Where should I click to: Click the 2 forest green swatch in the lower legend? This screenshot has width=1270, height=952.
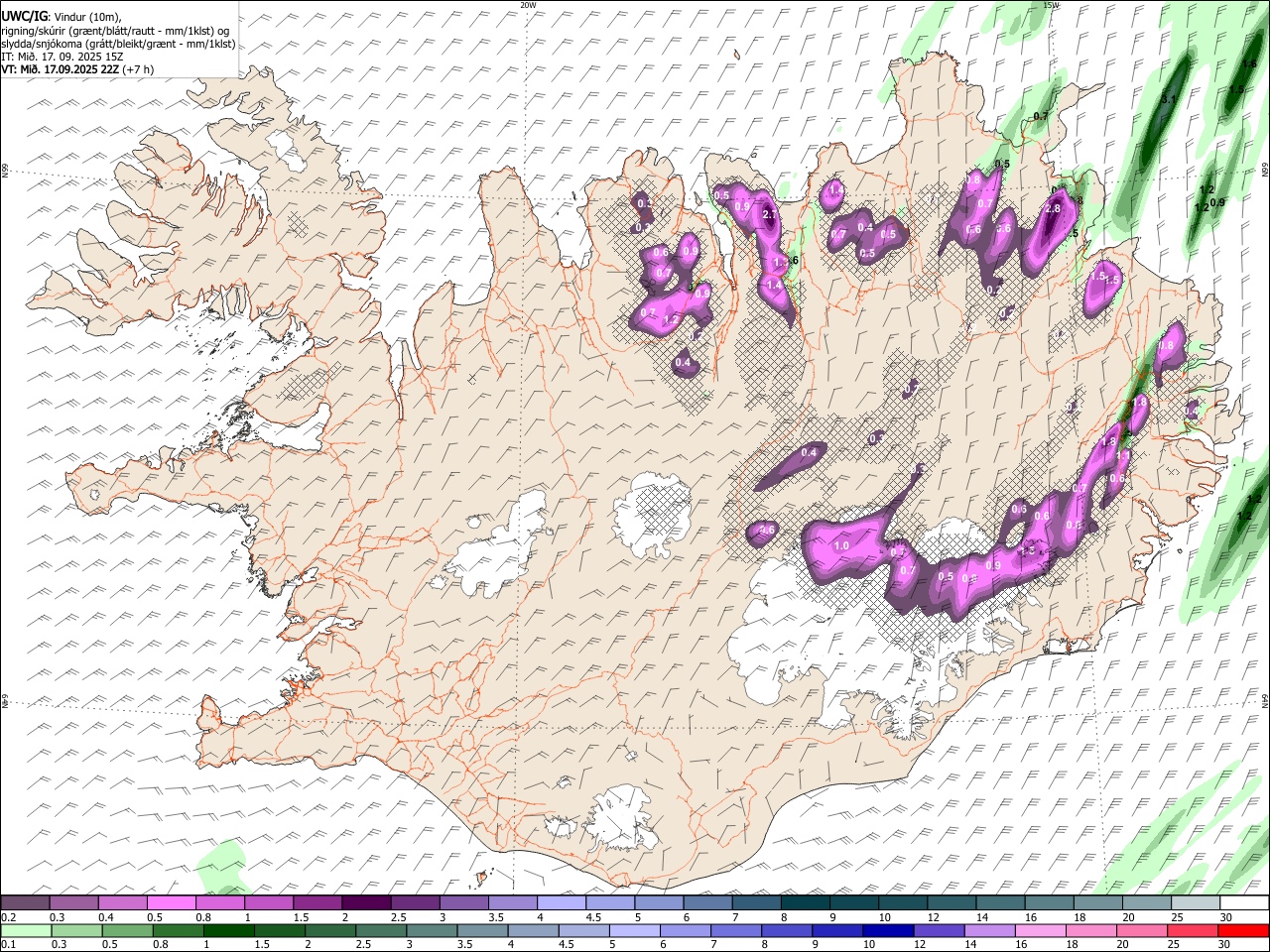point(330,930)
